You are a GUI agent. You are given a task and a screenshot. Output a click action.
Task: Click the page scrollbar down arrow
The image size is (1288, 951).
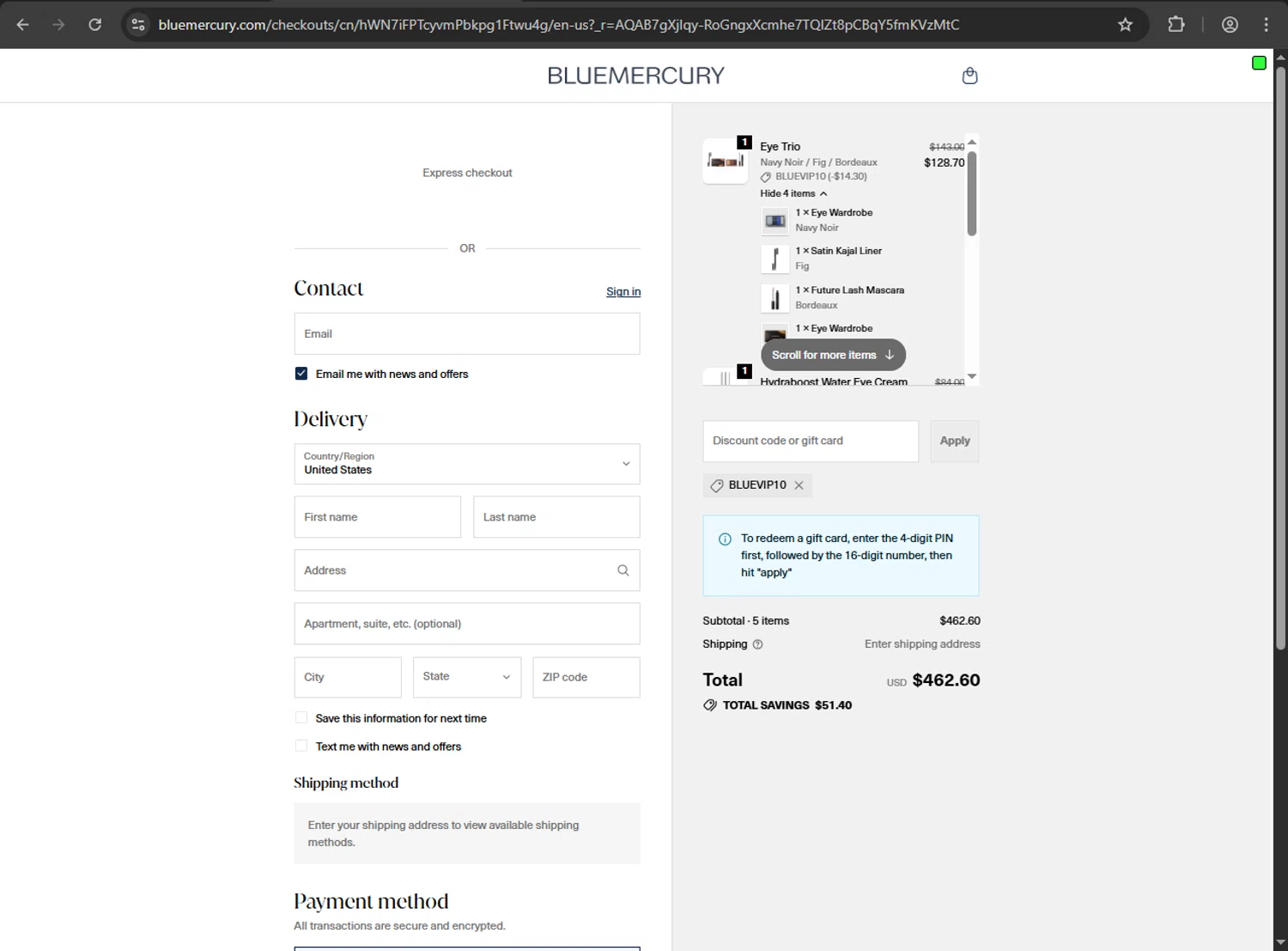click(x=1280, y=943)
